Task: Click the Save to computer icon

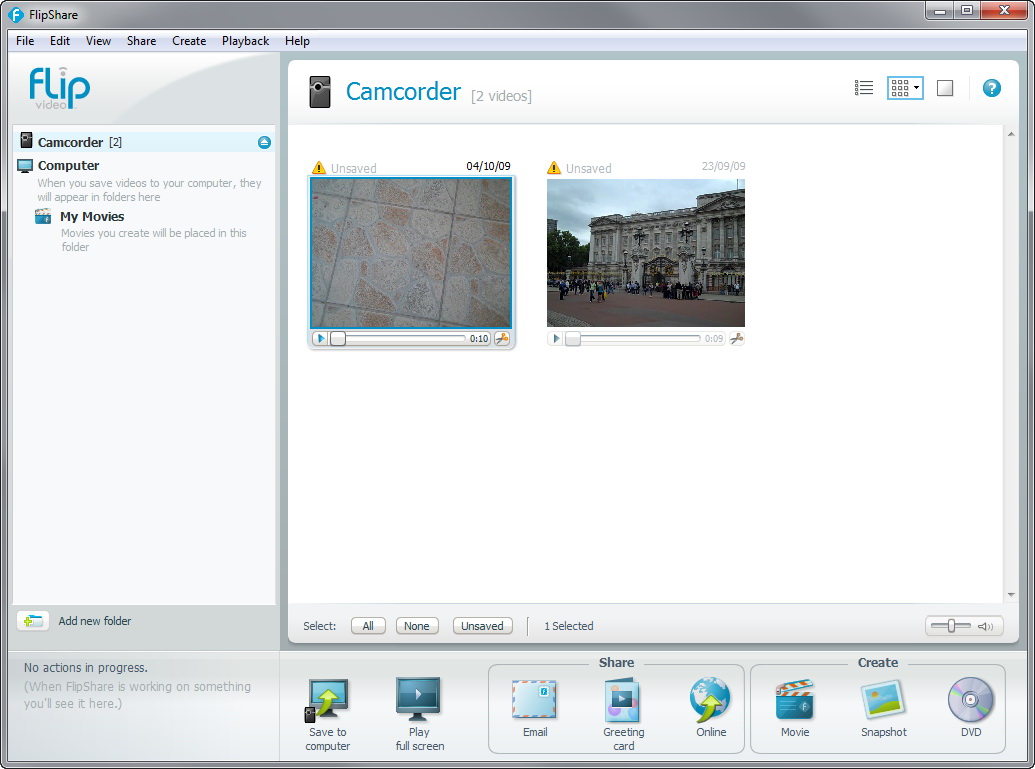Action: tap(327, 702)
